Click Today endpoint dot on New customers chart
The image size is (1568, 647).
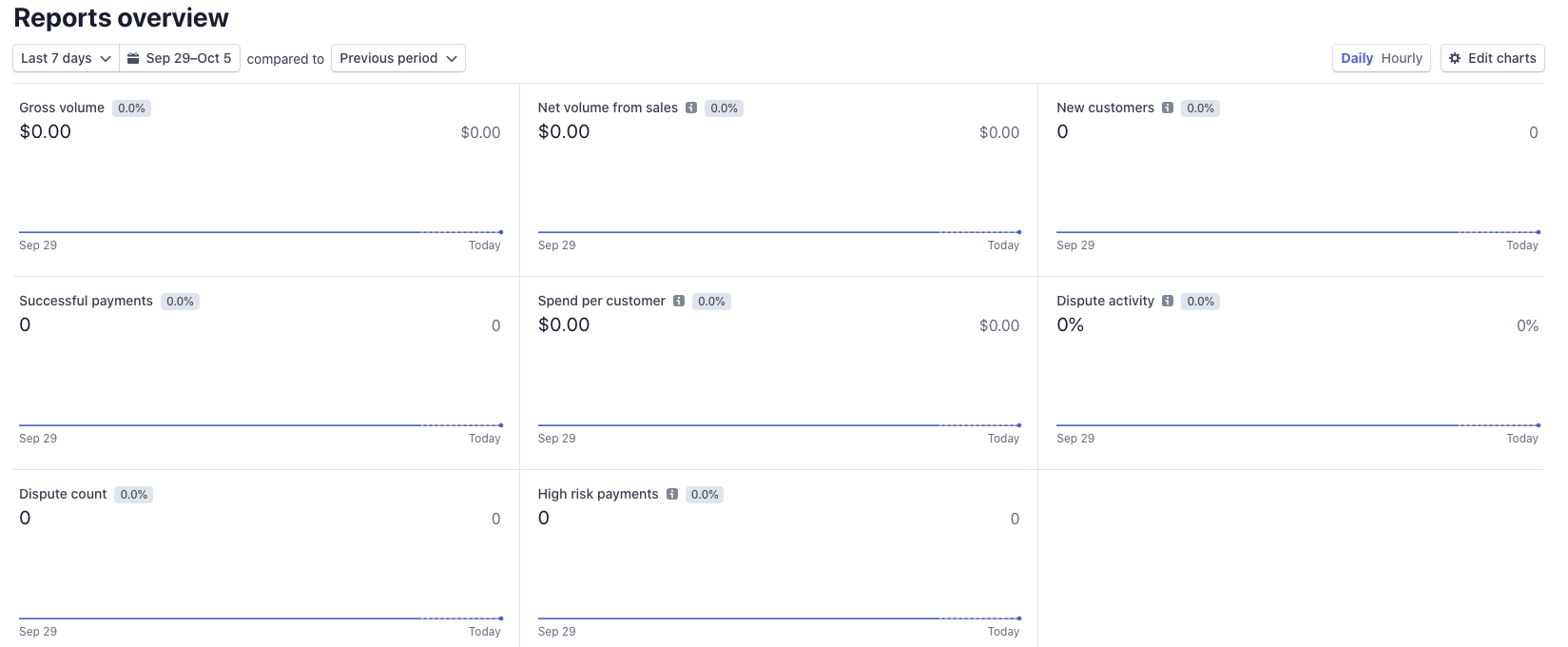1539,232
